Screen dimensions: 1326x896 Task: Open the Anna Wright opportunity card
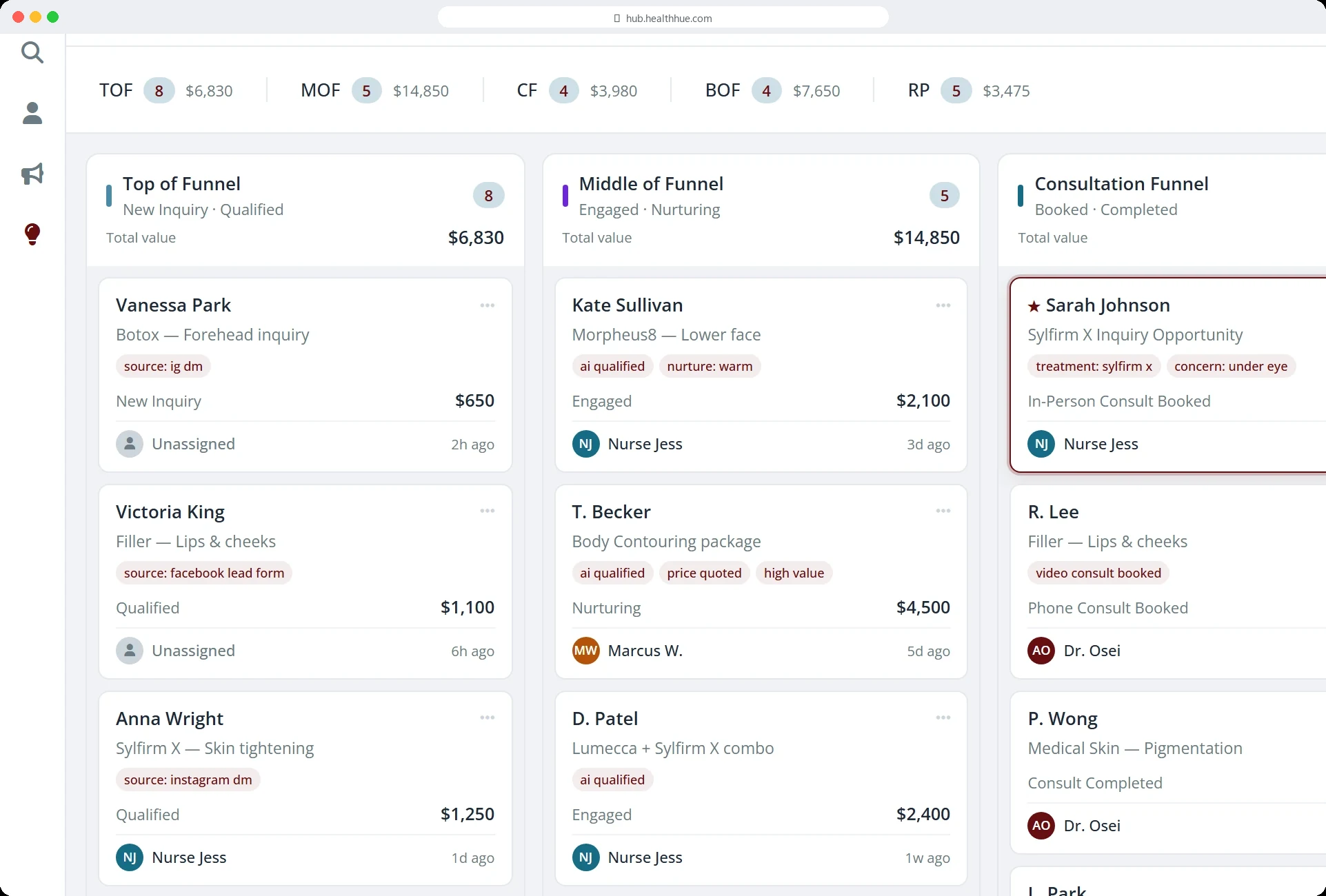(x=305, y=788)
